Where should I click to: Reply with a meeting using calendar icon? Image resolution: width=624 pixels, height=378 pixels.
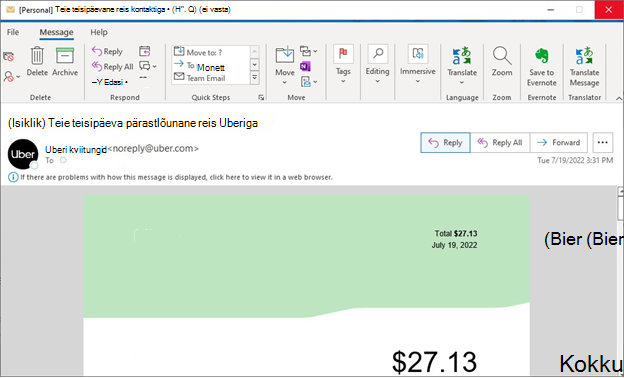tap(144, 51)
